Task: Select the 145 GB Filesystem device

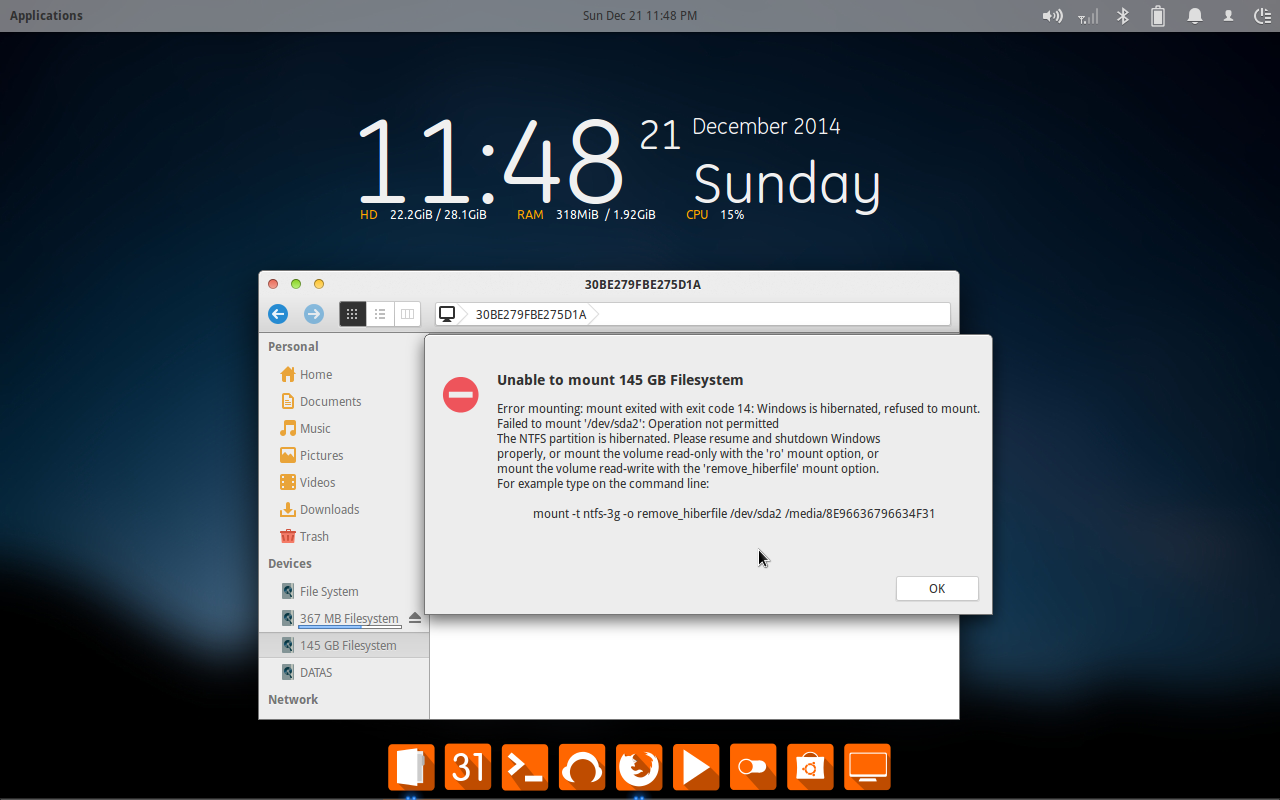Action: [344, 645]
